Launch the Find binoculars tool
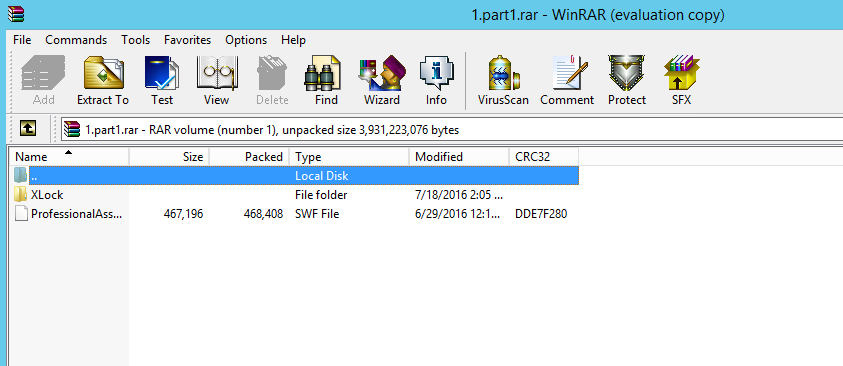Viewport: 843px width, 366px height. click(326, 81)
